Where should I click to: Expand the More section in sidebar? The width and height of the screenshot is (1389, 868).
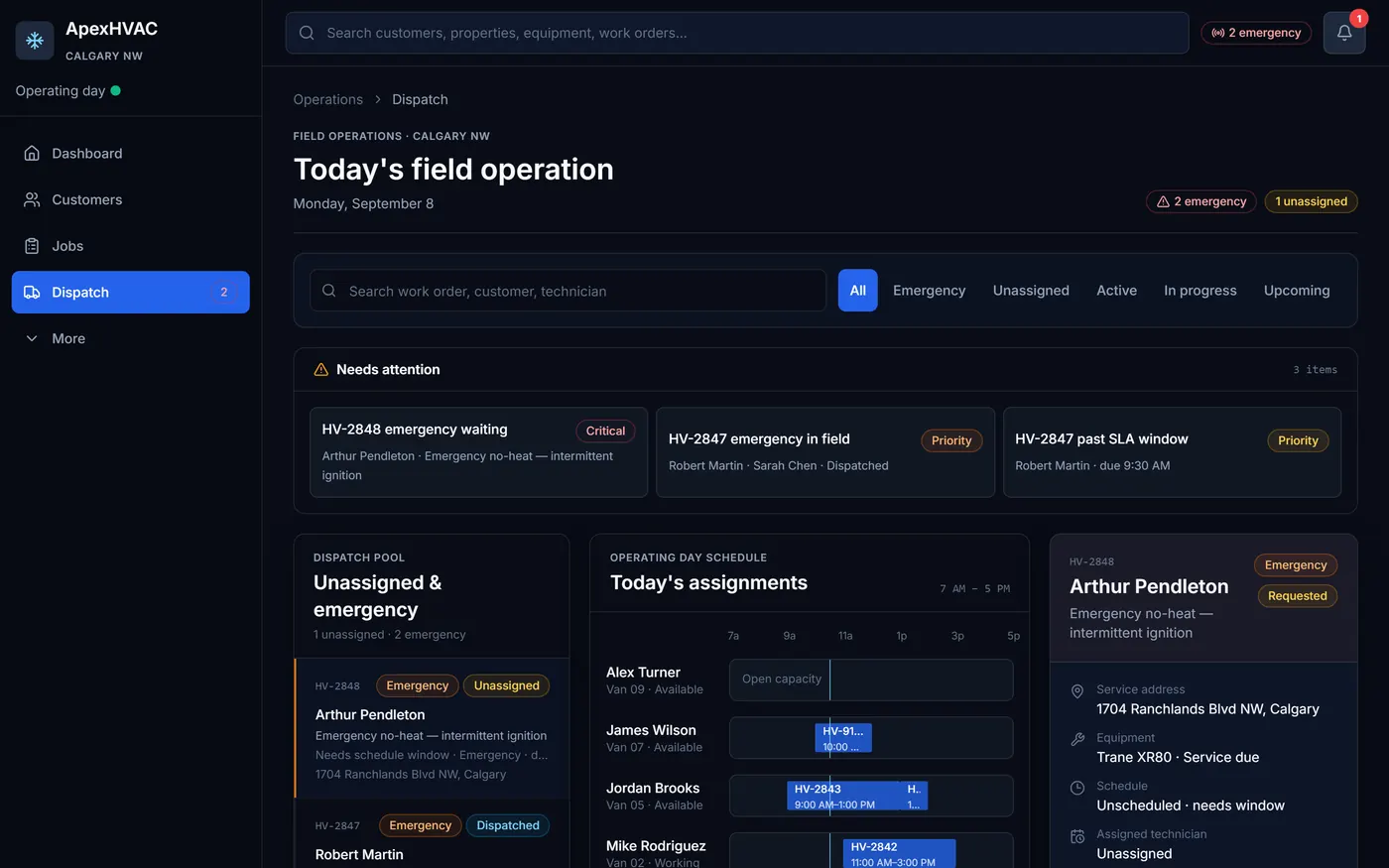[x=130, y=338]
